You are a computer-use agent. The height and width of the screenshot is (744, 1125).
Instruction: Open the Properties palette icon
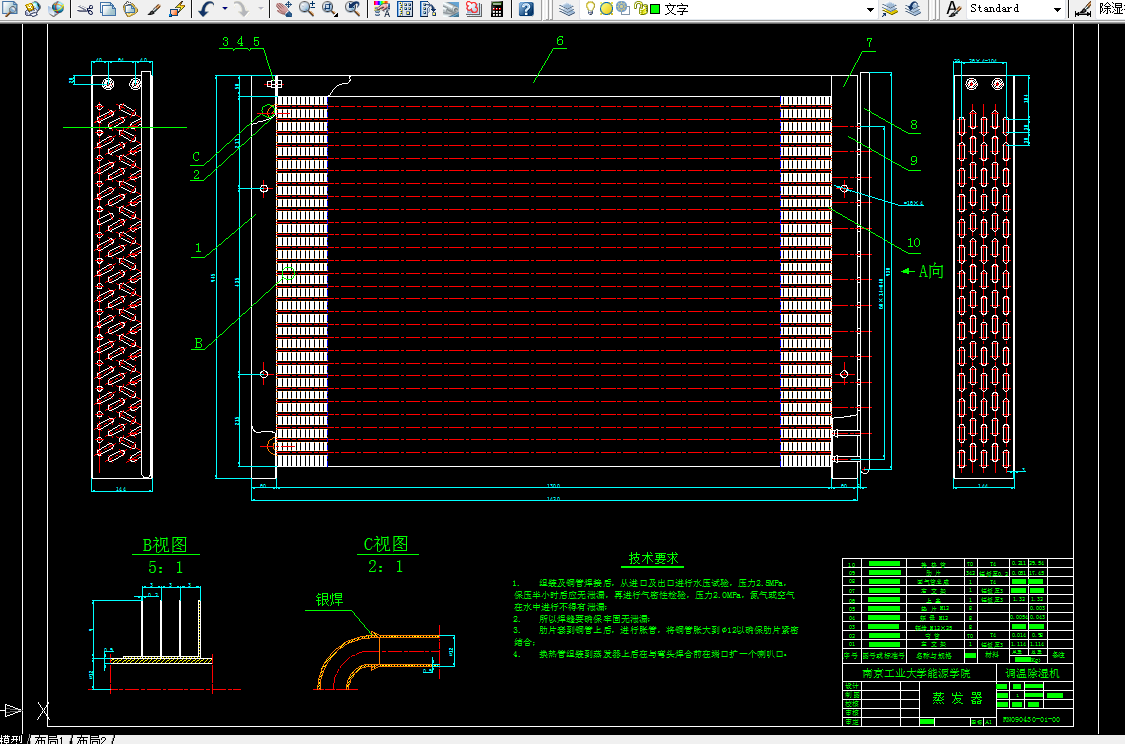(x=382, y=9)
